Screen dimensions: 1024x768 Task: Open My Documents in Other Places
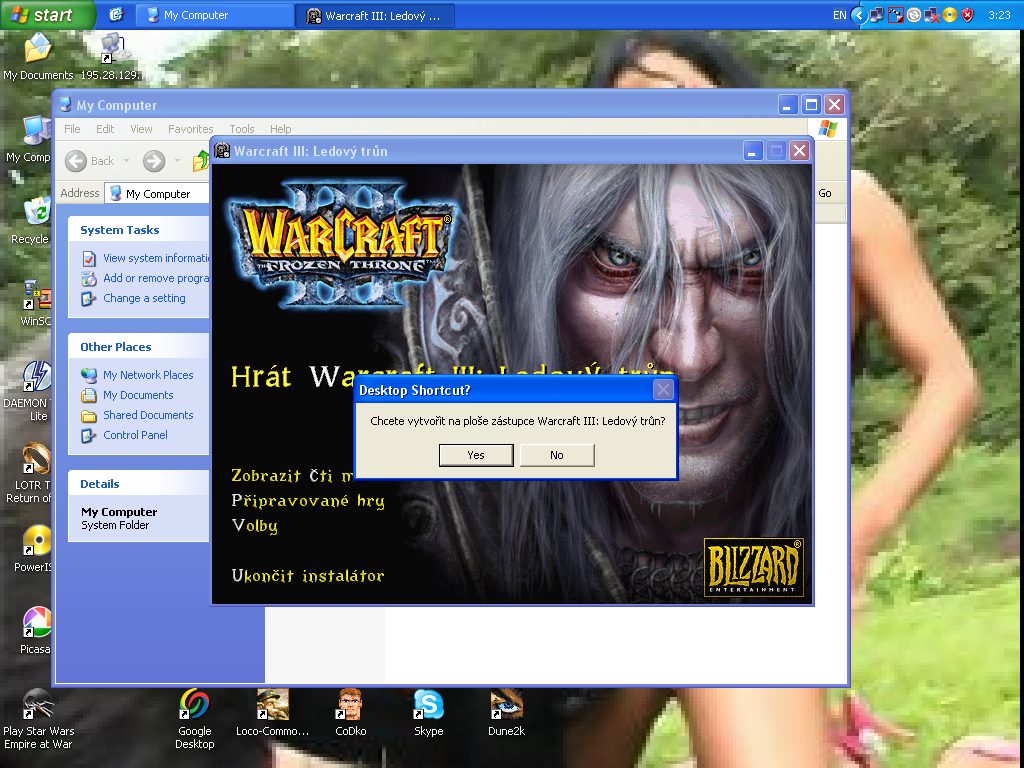138,395
